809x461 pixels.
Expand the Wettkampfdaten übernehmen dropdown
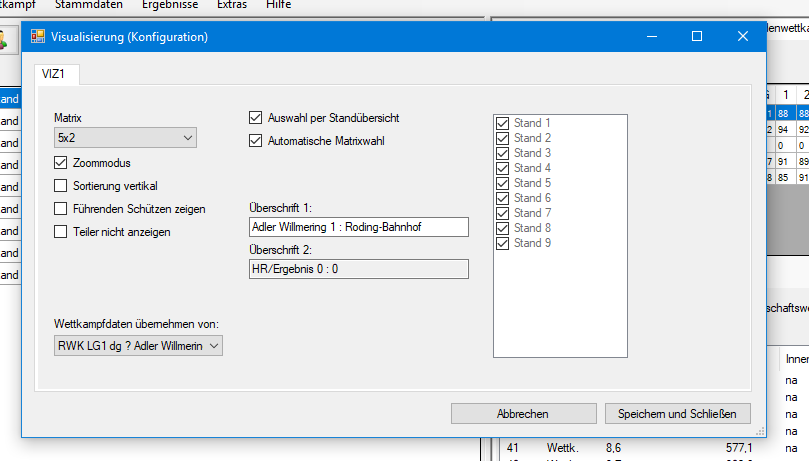(x=139, y=345)
